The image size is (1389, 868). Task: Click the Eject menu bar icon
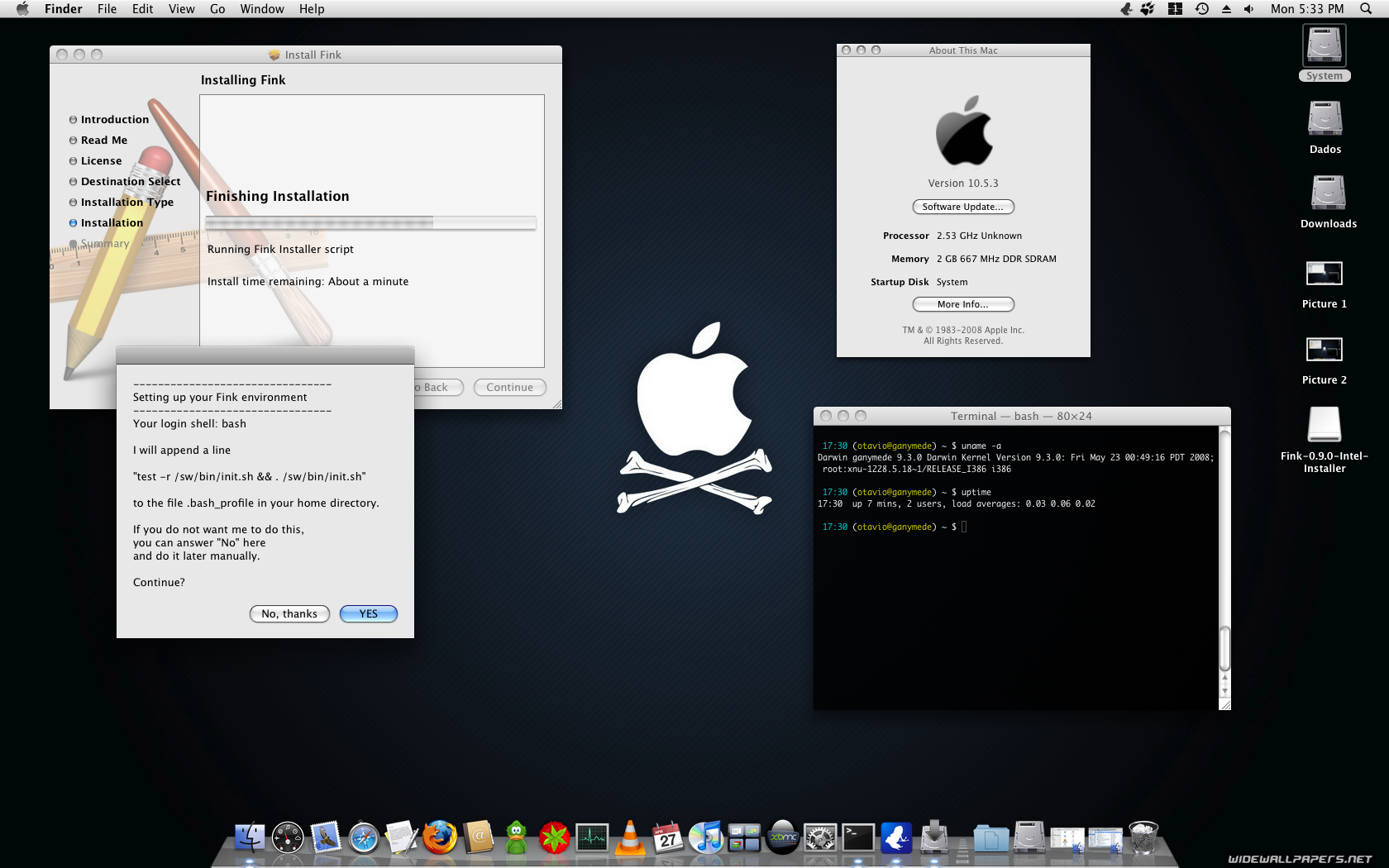(x=1226, y=9)
